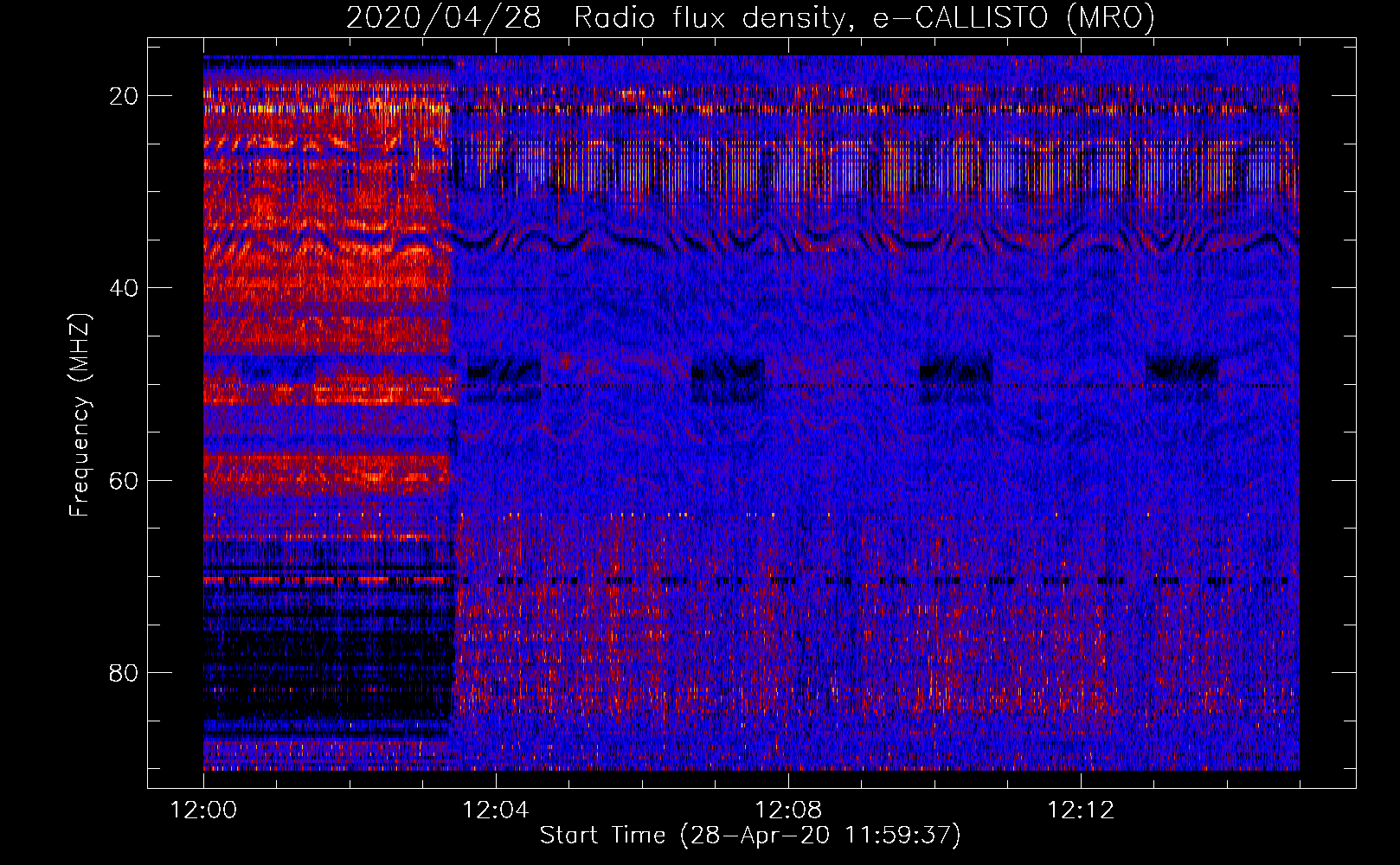
Task: Click the 'Frequency (MHZ)' axis label
Action: click(x=80, y=415)
